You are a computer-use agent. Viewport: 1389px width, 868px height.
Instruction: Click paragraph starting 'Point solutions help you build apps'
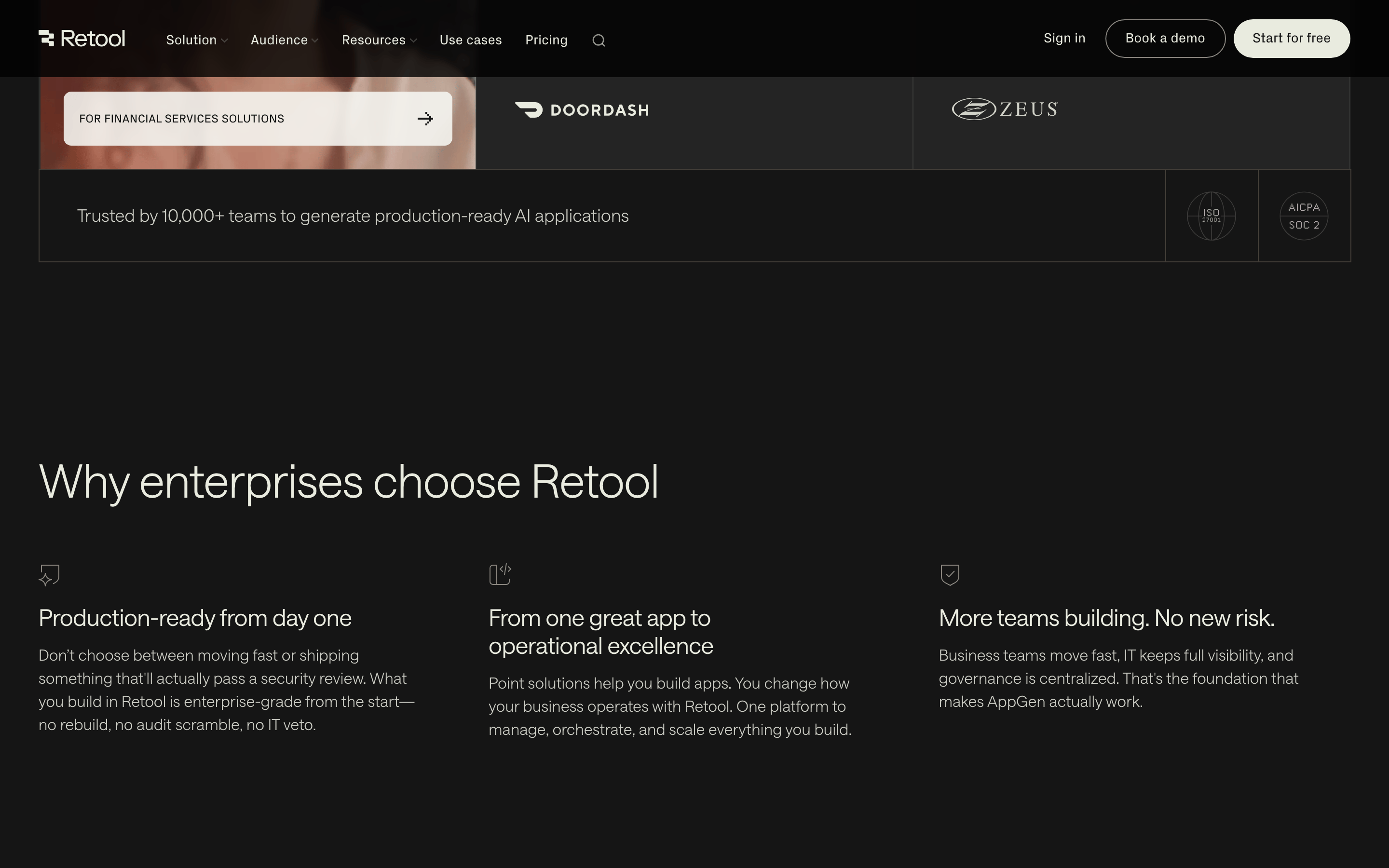(x=670, y=706)
